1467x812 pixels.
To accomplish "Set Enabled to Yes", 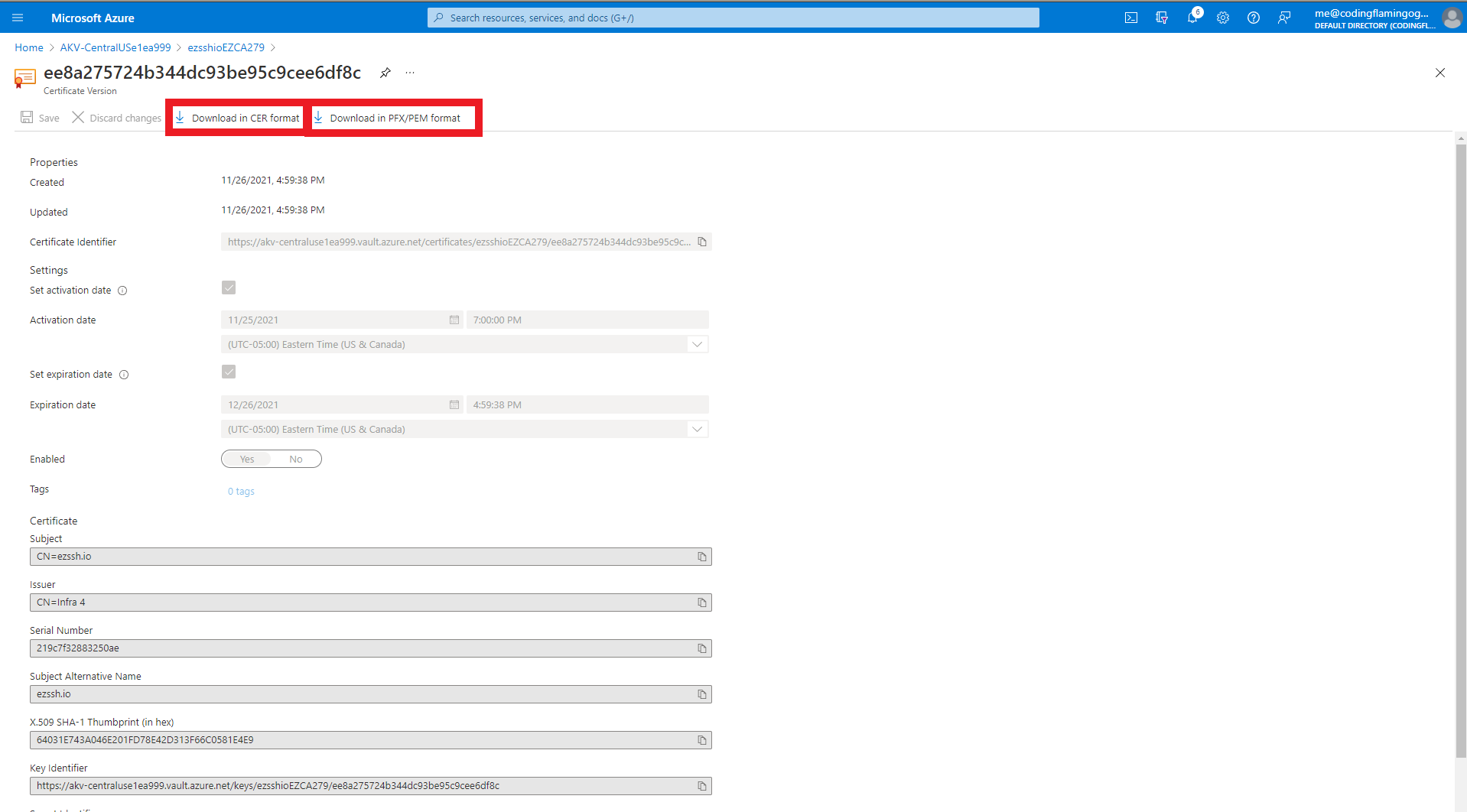I will click(x=247, y=459).
